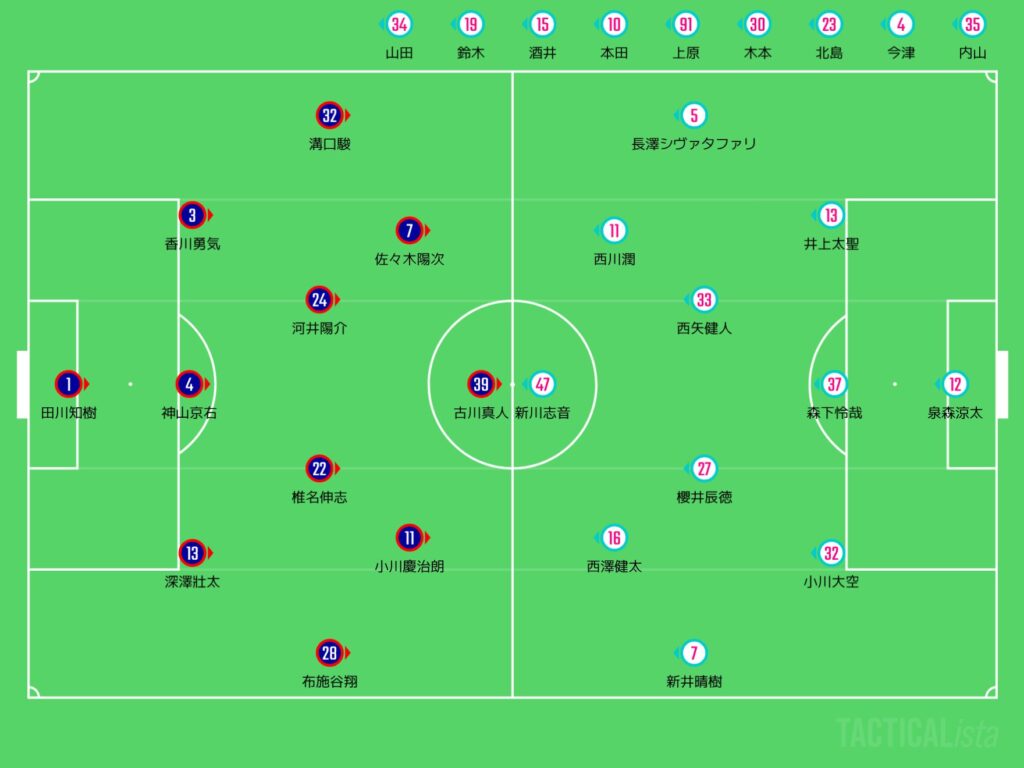The width and height of the screenshot is (1024, 768).
Task: Select substitute marker 91 上原
Action: point(686,25)
